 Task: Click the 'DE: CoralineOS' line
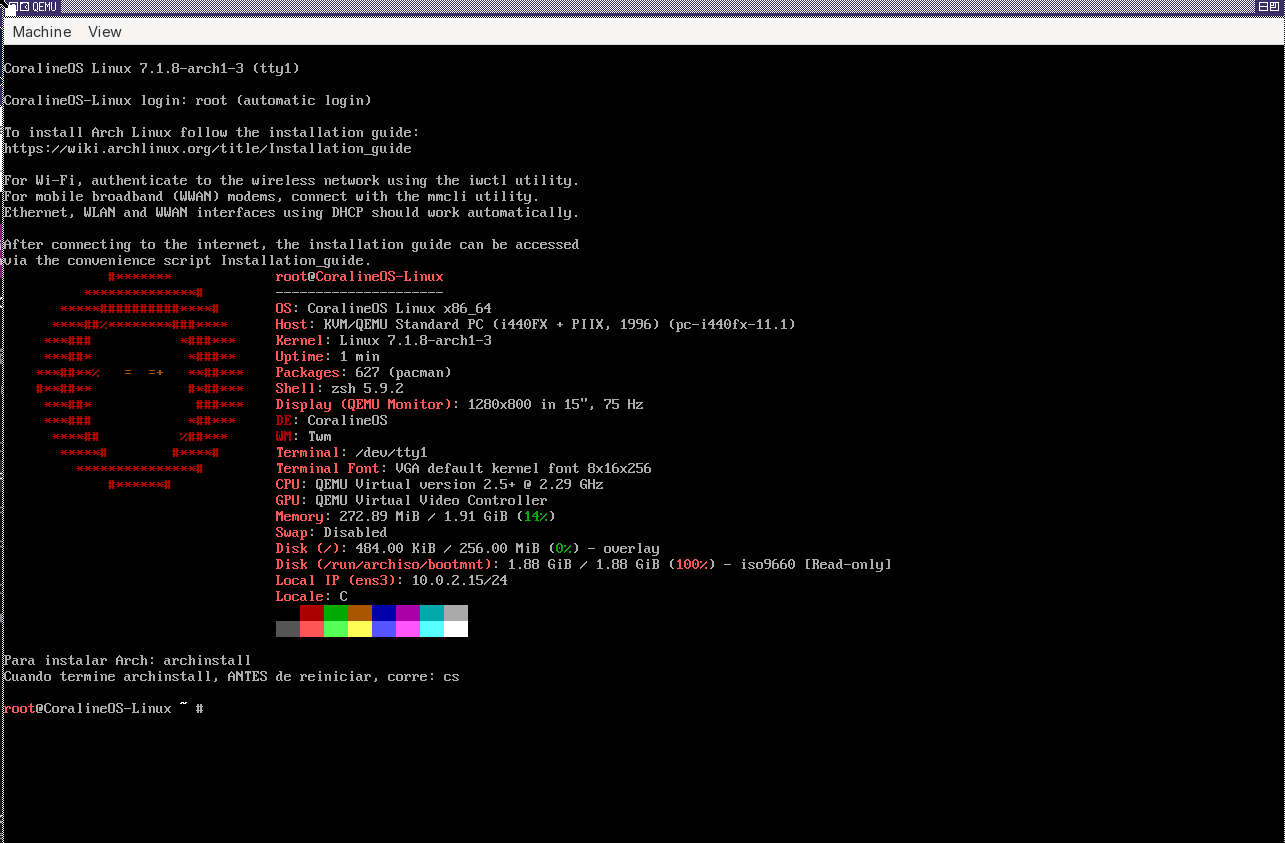[x=332, y=420]
